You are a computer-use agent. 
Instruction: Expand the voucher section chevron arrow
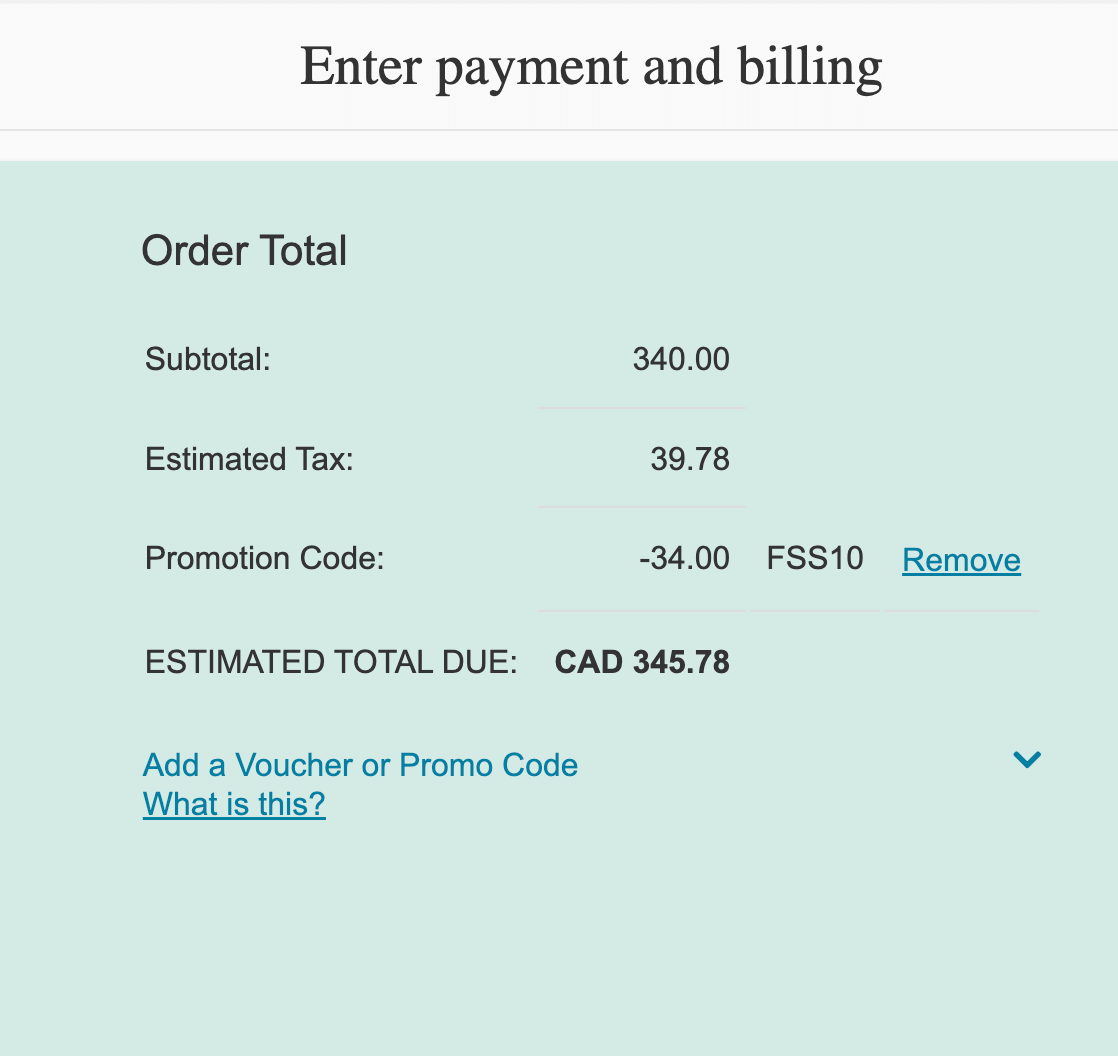(x=1027, y=760)
